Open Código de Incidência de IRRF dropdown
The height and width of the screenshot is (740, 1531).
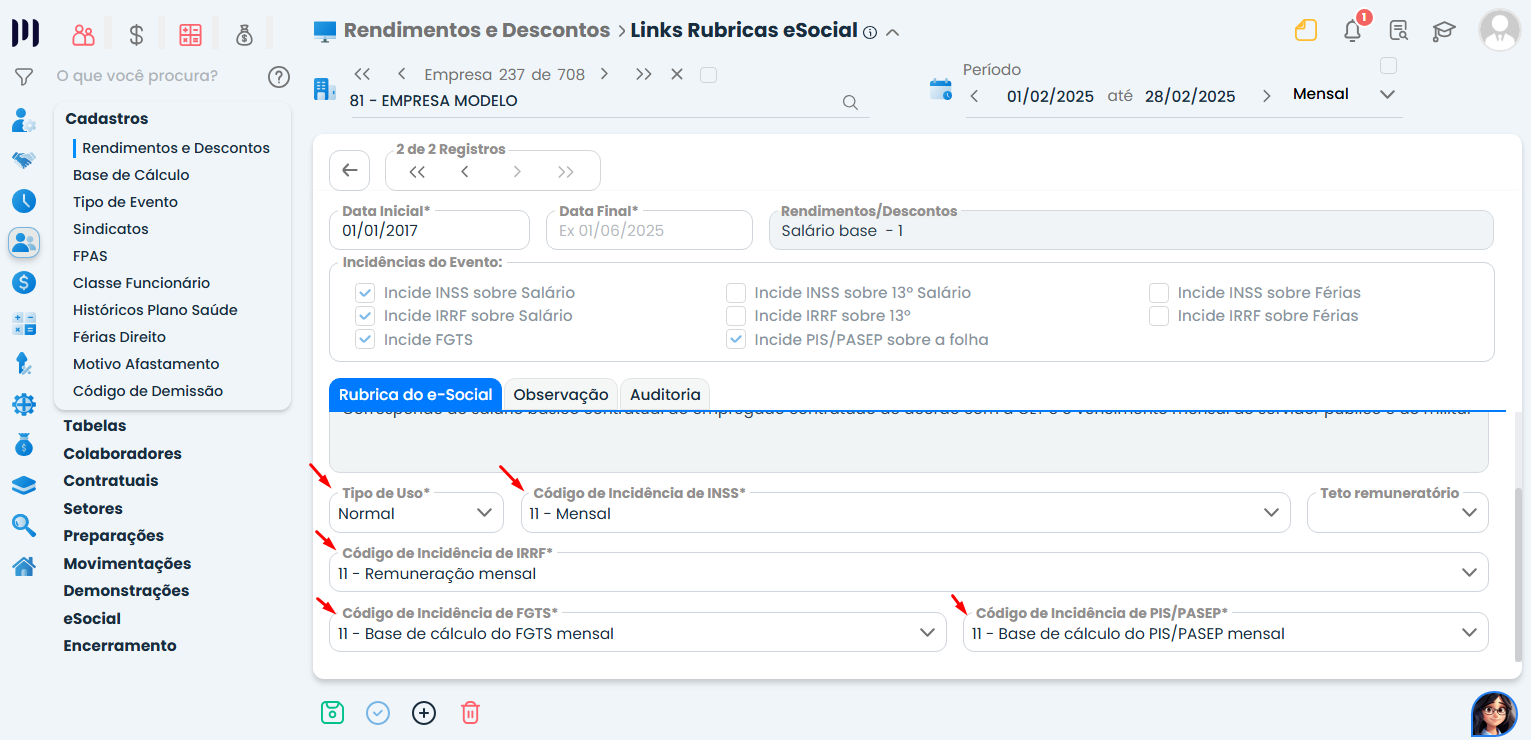[x=909, y=573]
